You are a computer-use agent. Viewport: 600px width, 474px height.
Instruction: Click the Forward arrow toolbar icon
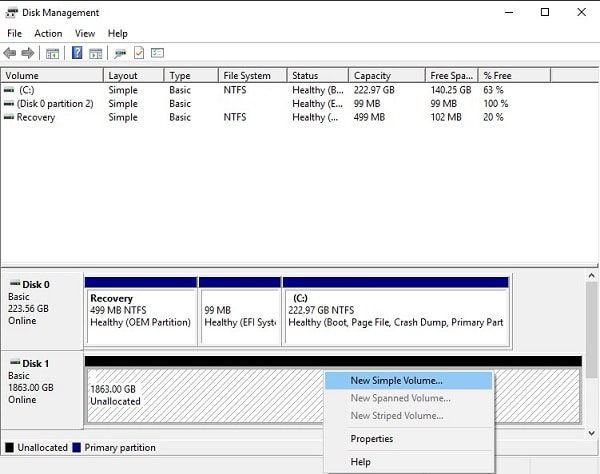click(28, 53)
